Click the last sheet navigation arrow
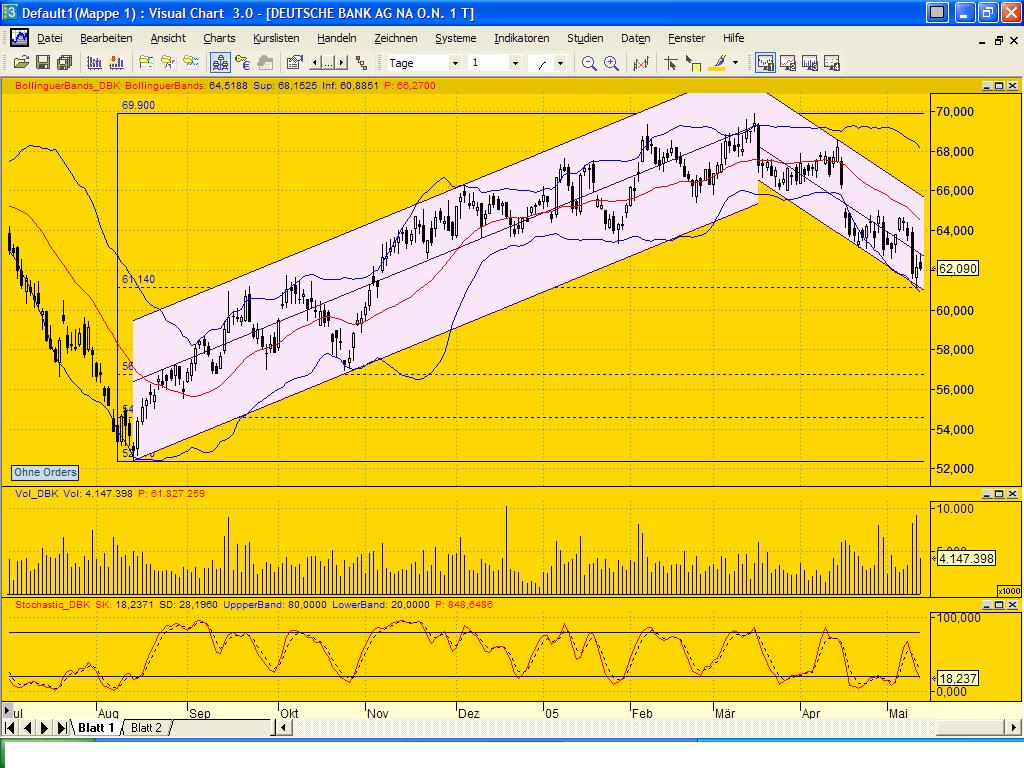Viewport: 1024px width, 768px height. pos(62,728)
